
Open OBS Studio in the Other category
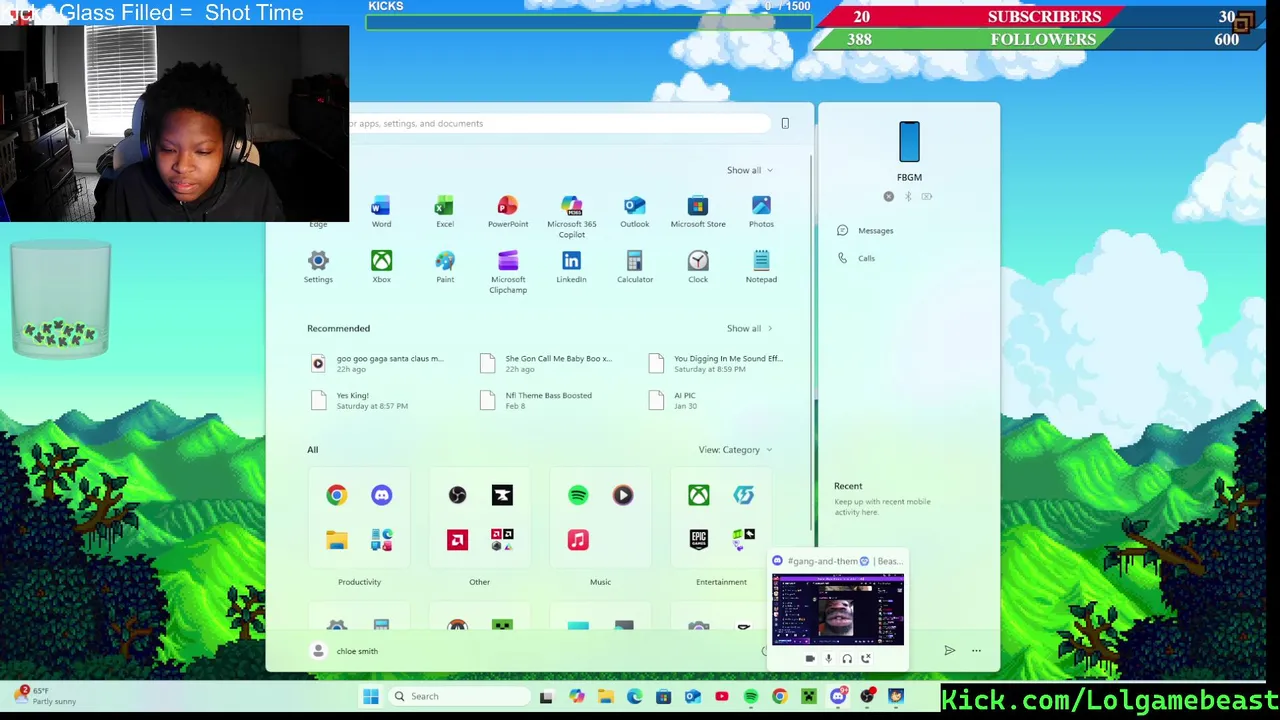(x=457, y=495)
